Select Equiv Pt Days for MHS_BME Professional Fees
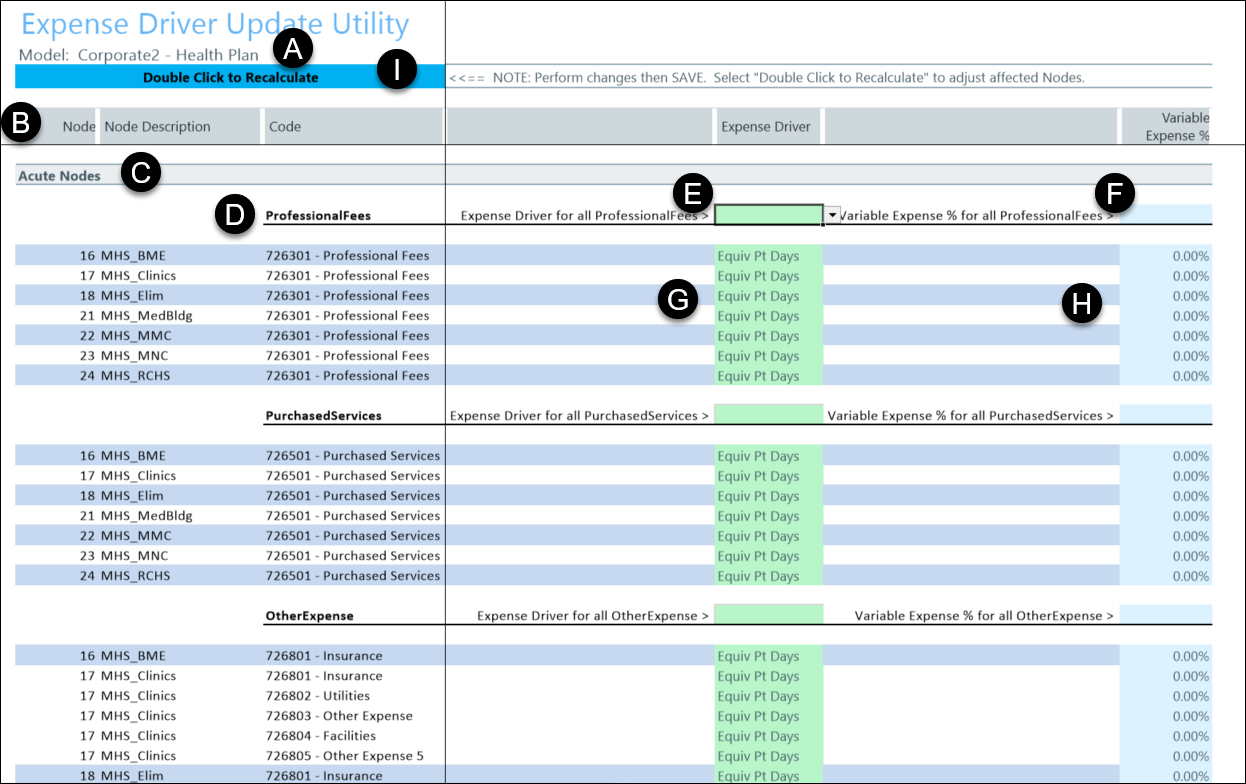The width and height of the screenshot is (1246, 784). pyautogui.click(x=769, y=255)
